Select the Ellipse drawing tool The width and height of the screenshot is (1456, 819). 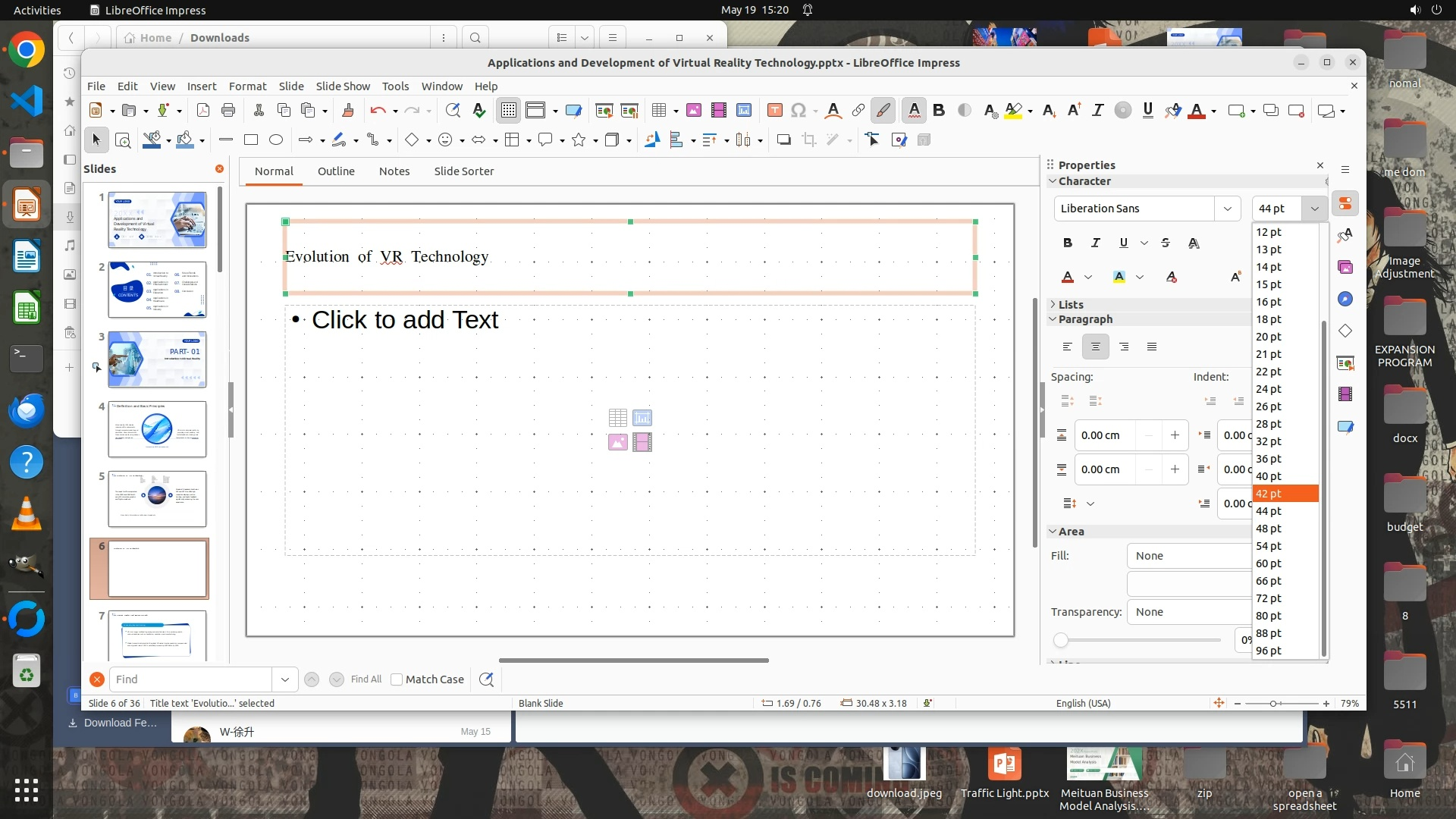click(276, 140)
